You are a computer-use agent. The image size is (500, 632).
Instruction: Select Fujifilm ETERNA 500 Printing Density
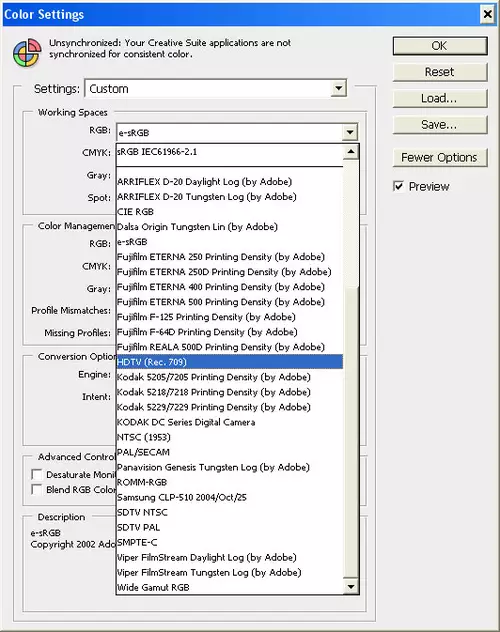[230, 302]
